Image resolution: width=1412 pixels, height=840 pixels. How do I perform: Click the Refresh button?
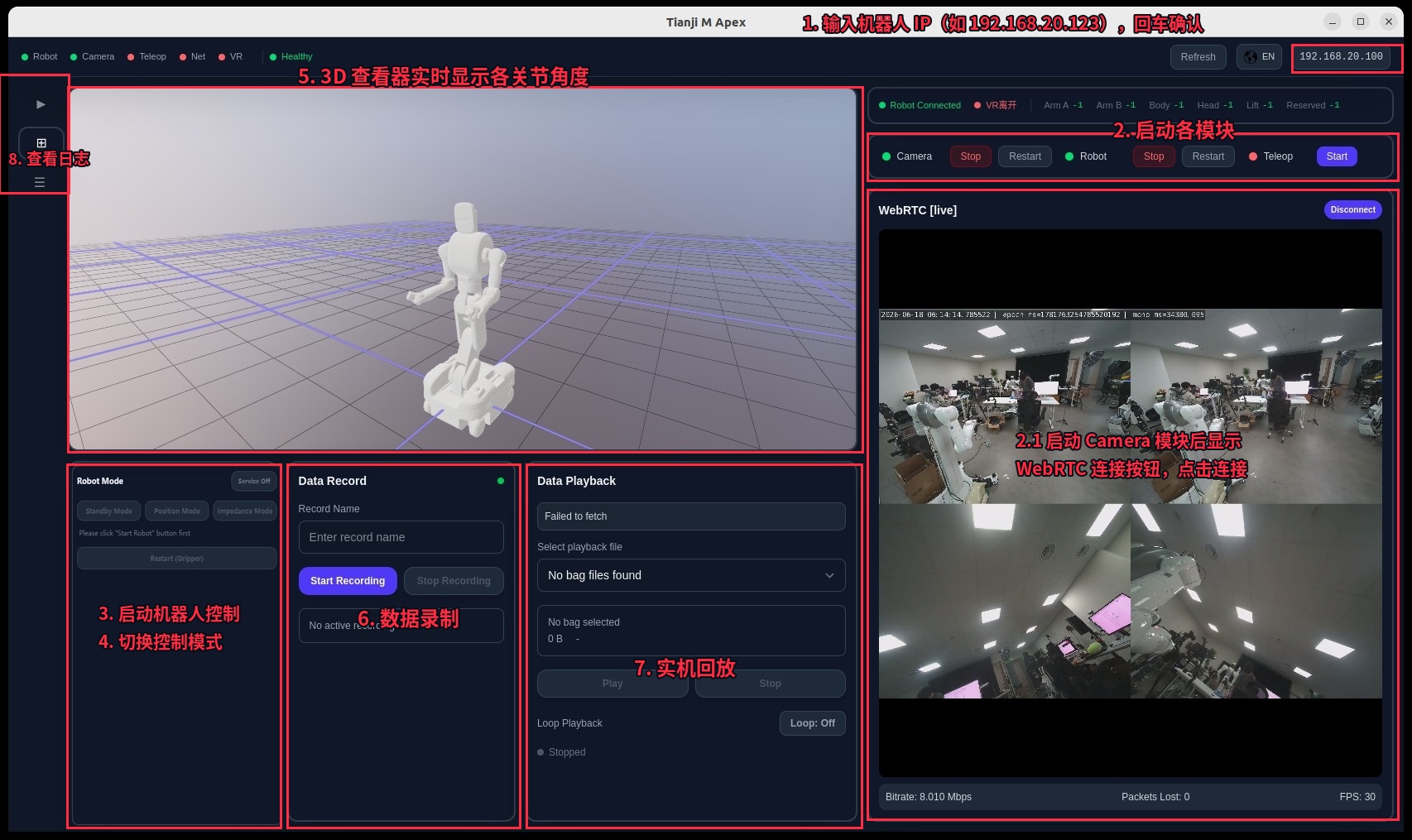[x=1198, y=57]
